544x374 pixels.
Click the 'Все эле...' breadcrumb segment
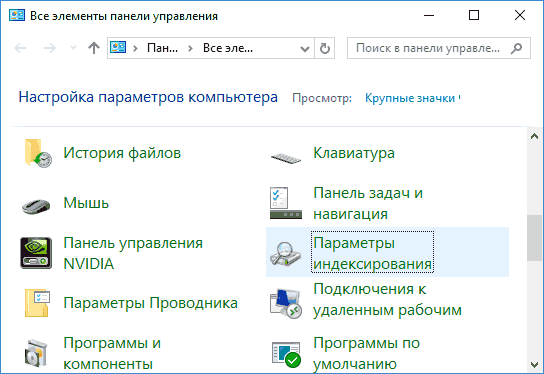point(228,48)
